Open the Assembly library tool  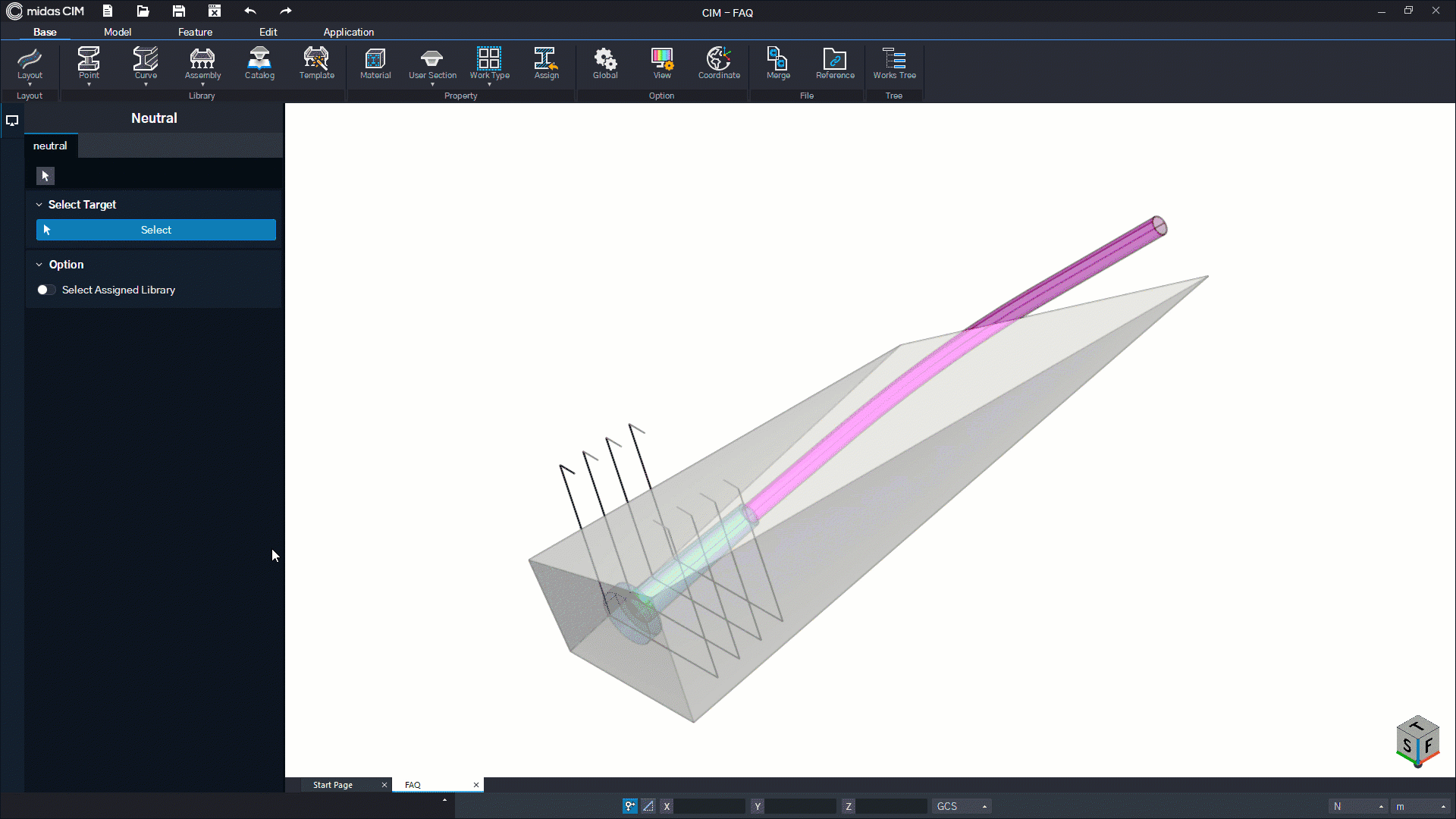pyautogui.click(x=202, y=63)
